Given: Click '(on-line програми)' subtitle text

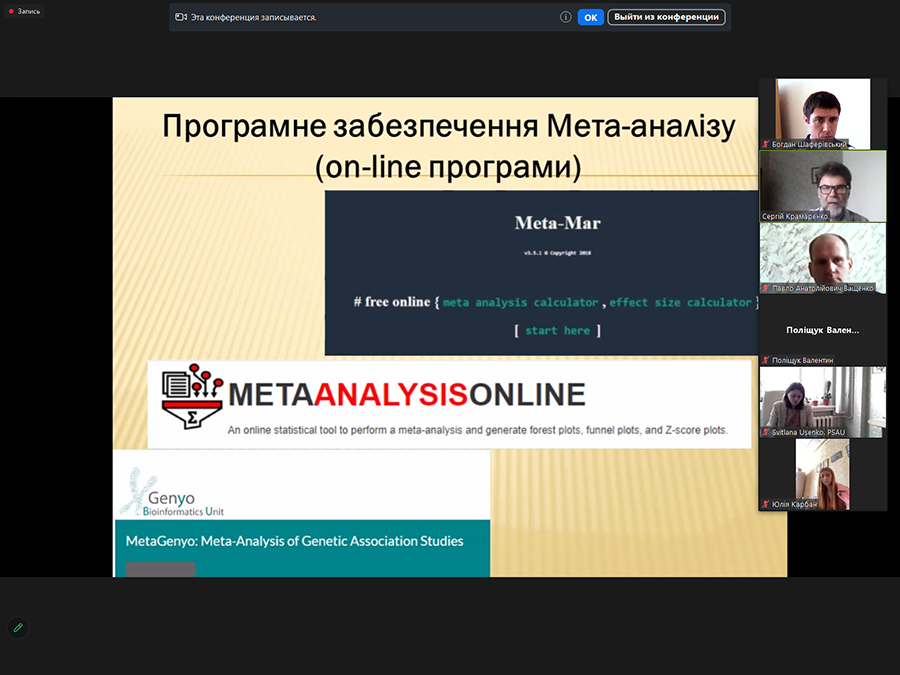Looking at the screenshot, I should tap(448, 167).
